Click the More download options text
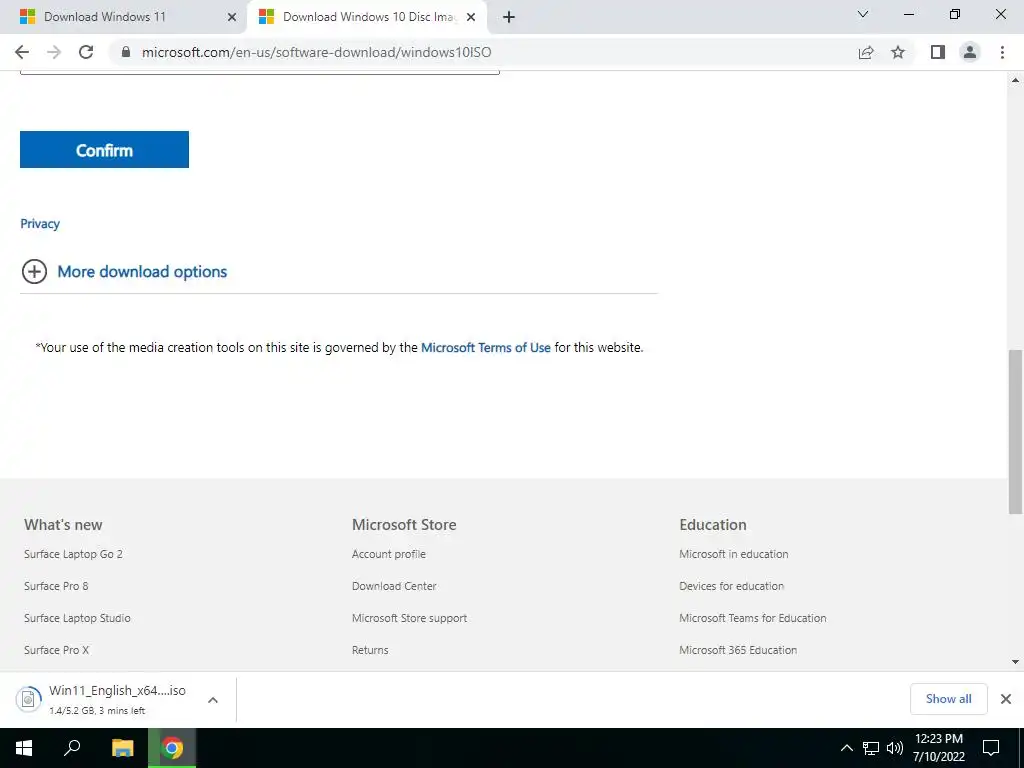Viewport: 1024px width, 768px height. click(142, 272)
